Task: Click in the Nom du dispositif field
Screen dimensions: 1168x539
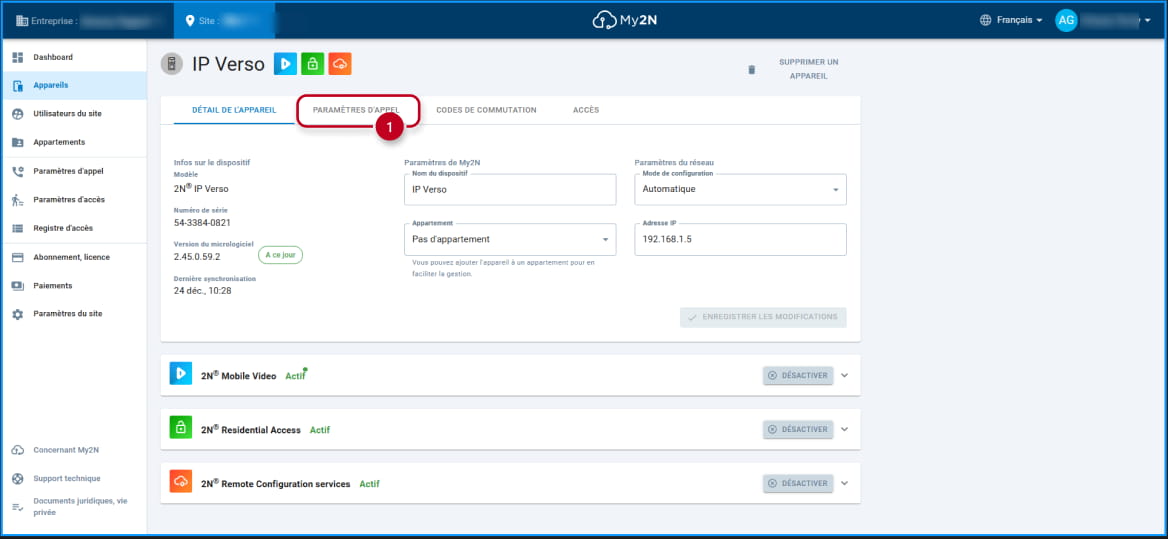Action: pos(510,189)
